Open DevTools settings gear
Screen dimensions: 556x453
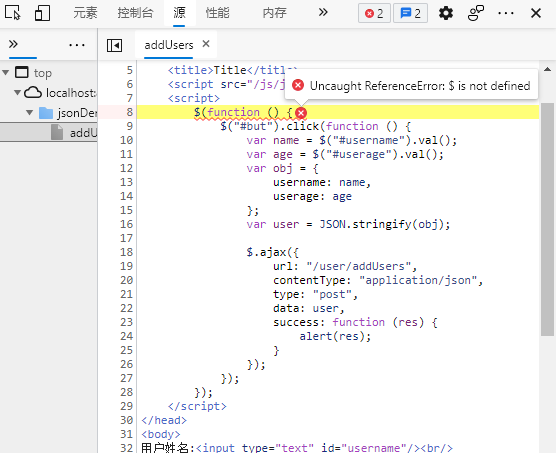click(446, 13)
